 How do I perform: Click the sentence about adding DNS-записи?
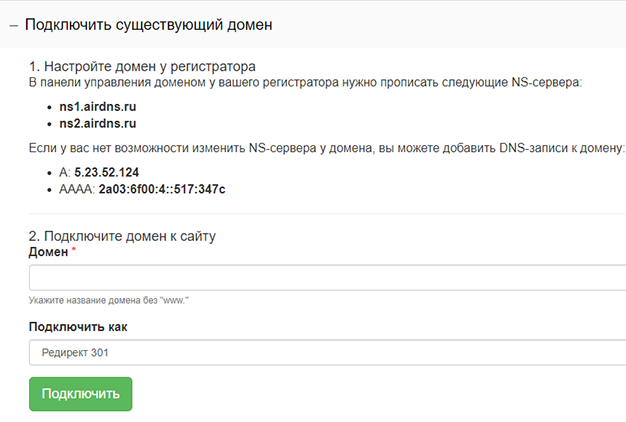point(327,148)
